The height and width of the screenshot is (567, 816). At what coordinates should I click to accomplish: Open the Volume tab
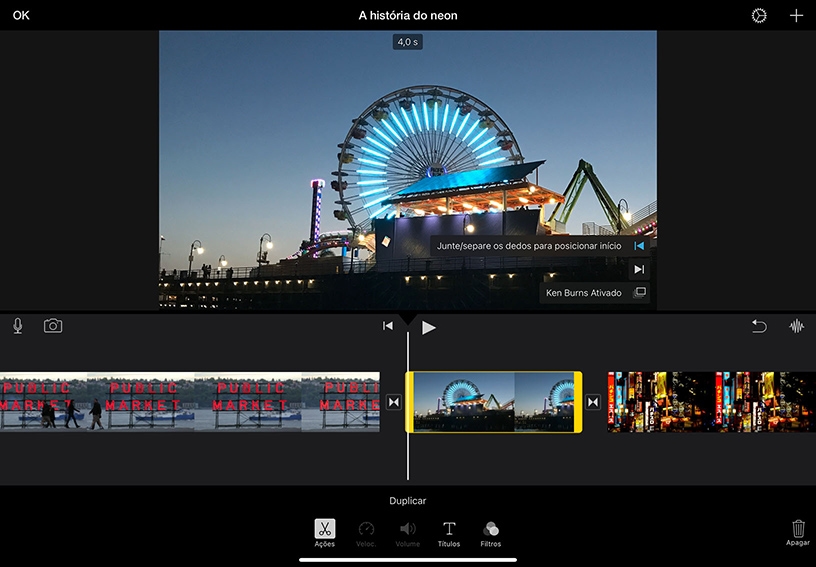point(407,533)
